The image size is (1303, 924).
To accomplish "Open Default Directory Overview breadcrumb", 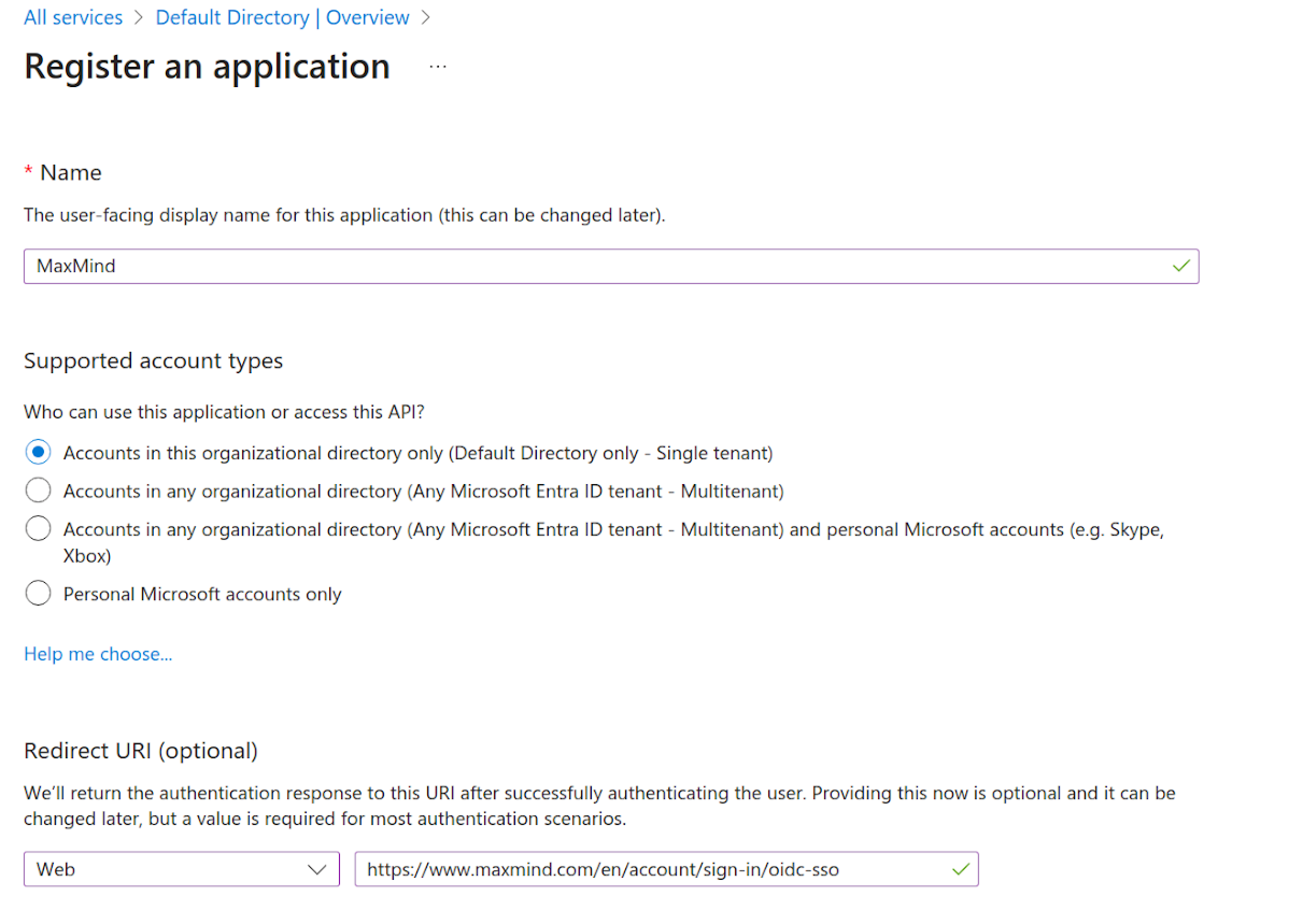I will [282, 18].
